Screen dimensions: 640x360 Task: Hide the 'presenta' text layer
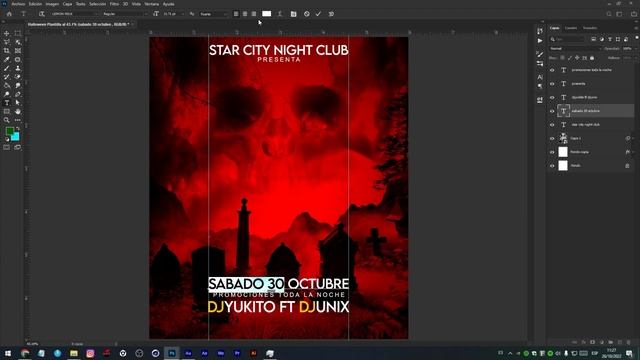552,84
